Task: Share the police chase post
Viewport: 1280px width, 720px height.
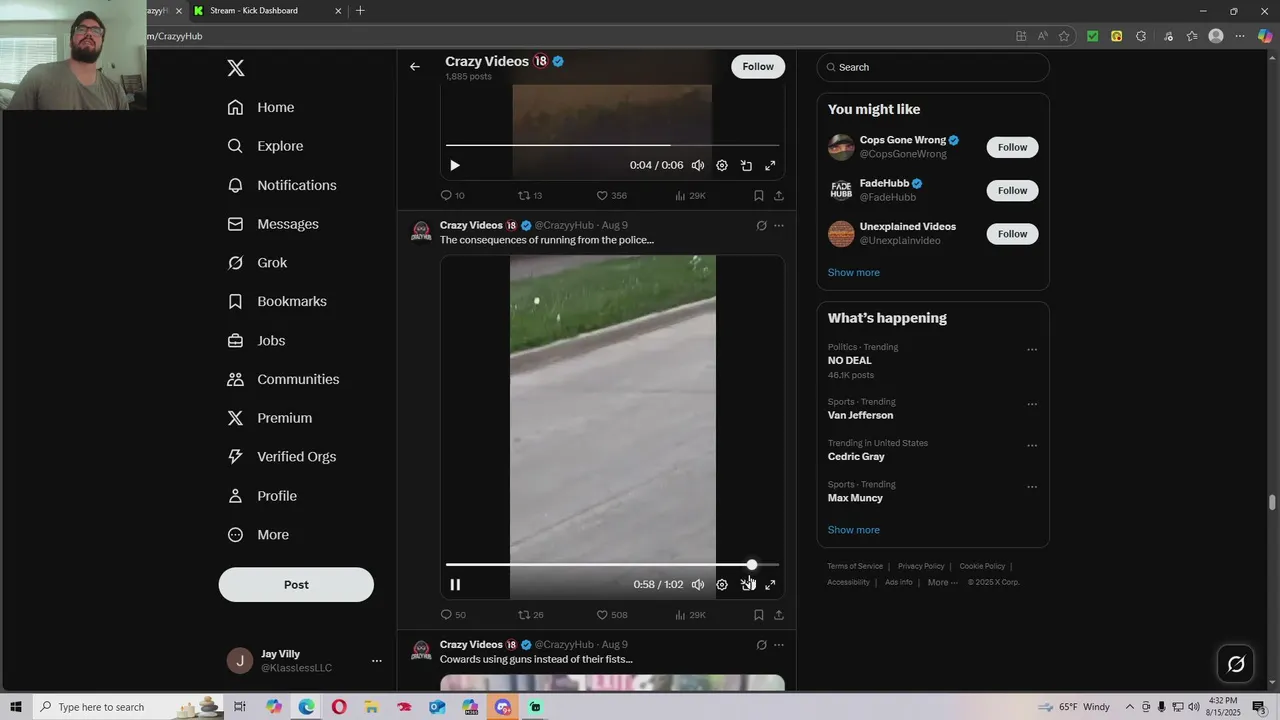Action: coord(779,615)
